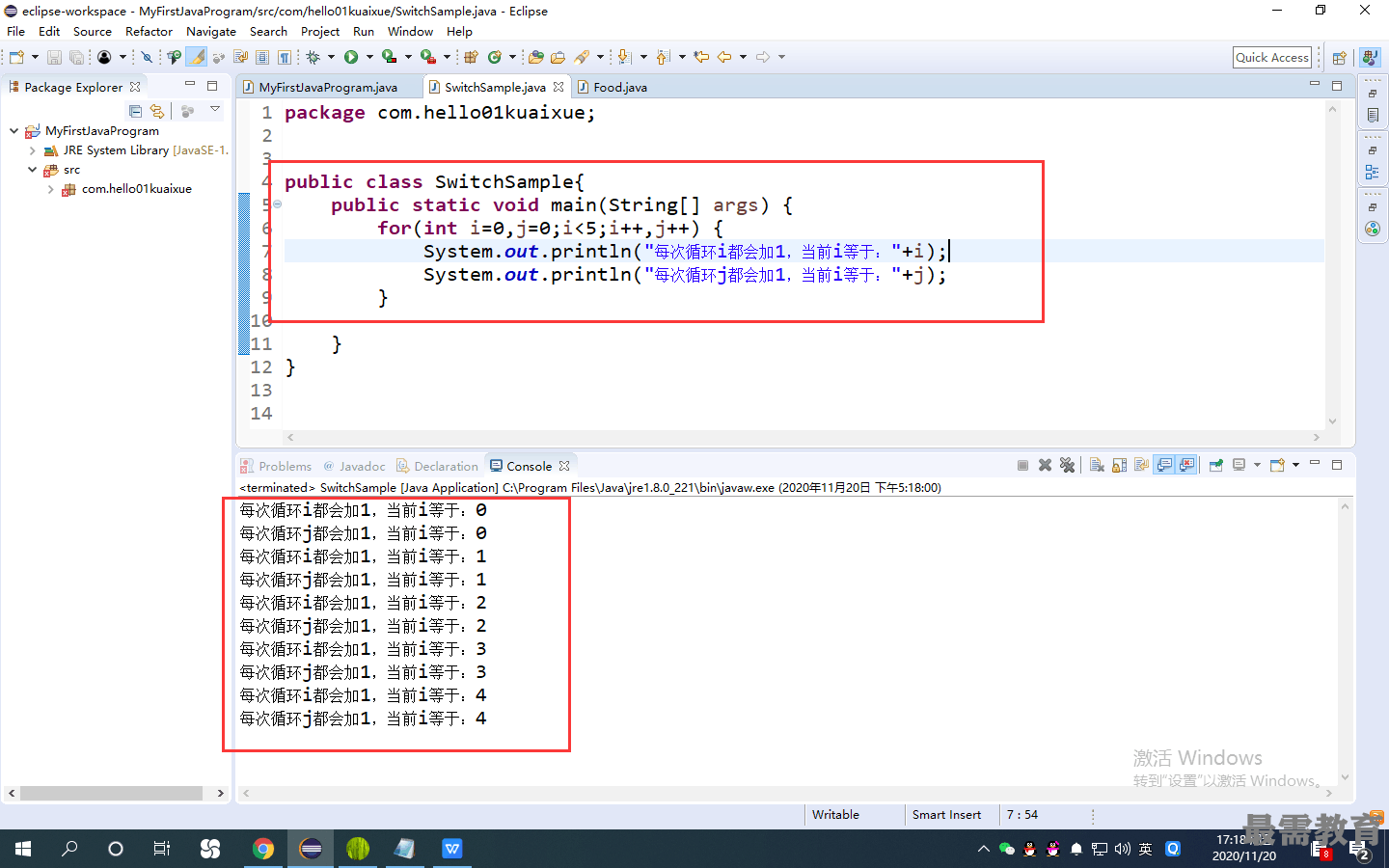The width and height of the screenshot is (1389, 868).
Task: Click Remove All Terminated Launches icon
Action: [x=1067, y=465]
